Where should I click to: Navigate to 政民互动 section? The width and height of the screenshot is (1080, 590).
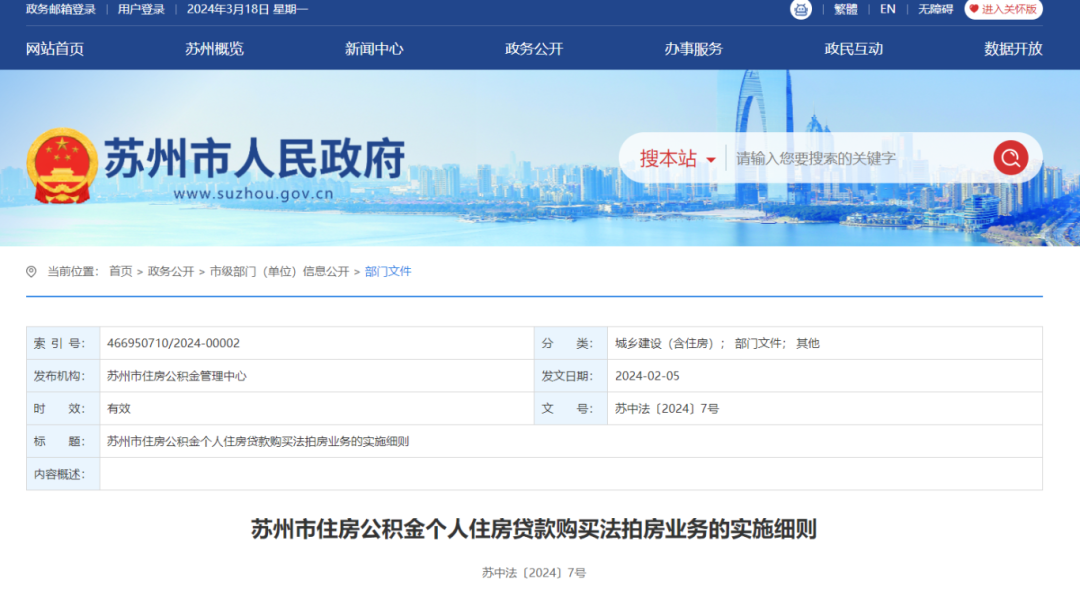point(853,49)
